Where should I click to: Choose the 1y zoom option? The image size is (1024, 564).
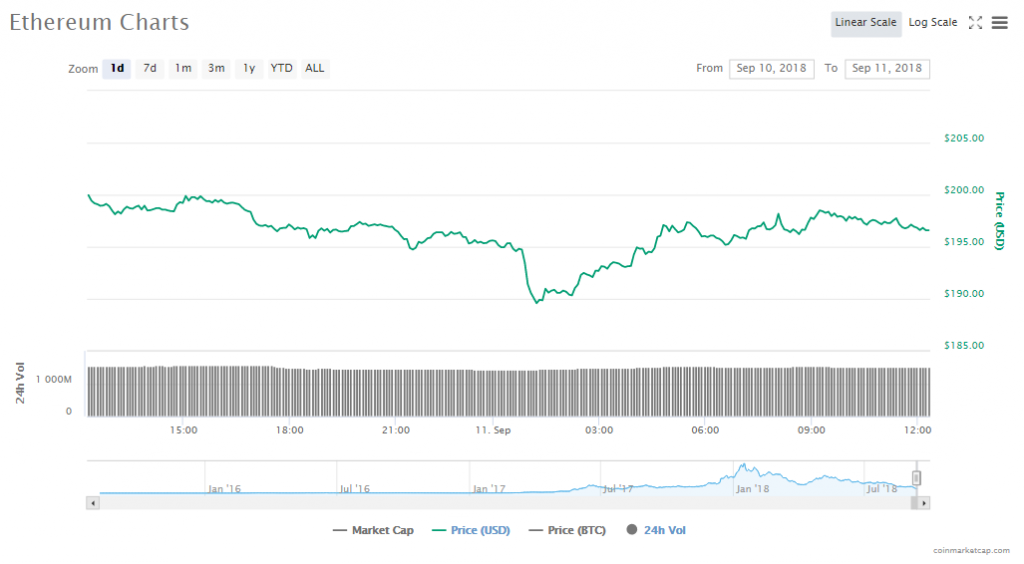[x=249, y=69]
